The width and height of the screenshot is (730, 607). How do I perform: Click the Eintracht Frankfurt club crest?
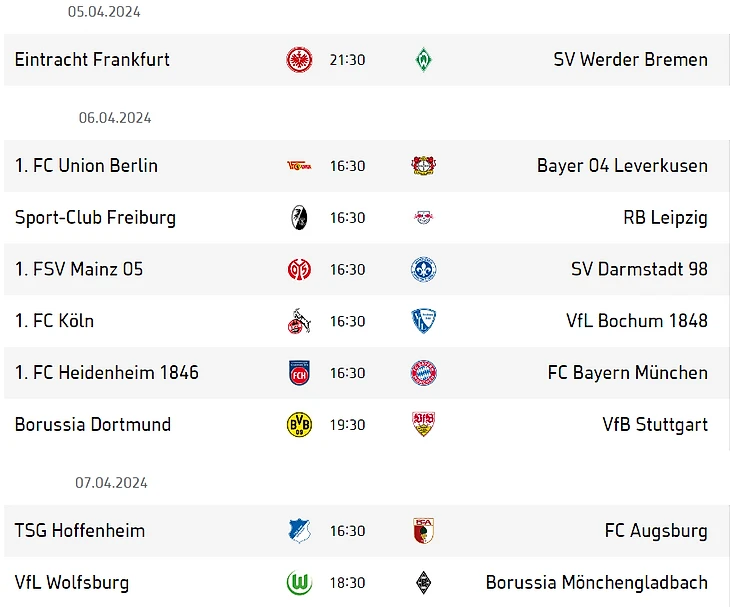click(299, 60)
